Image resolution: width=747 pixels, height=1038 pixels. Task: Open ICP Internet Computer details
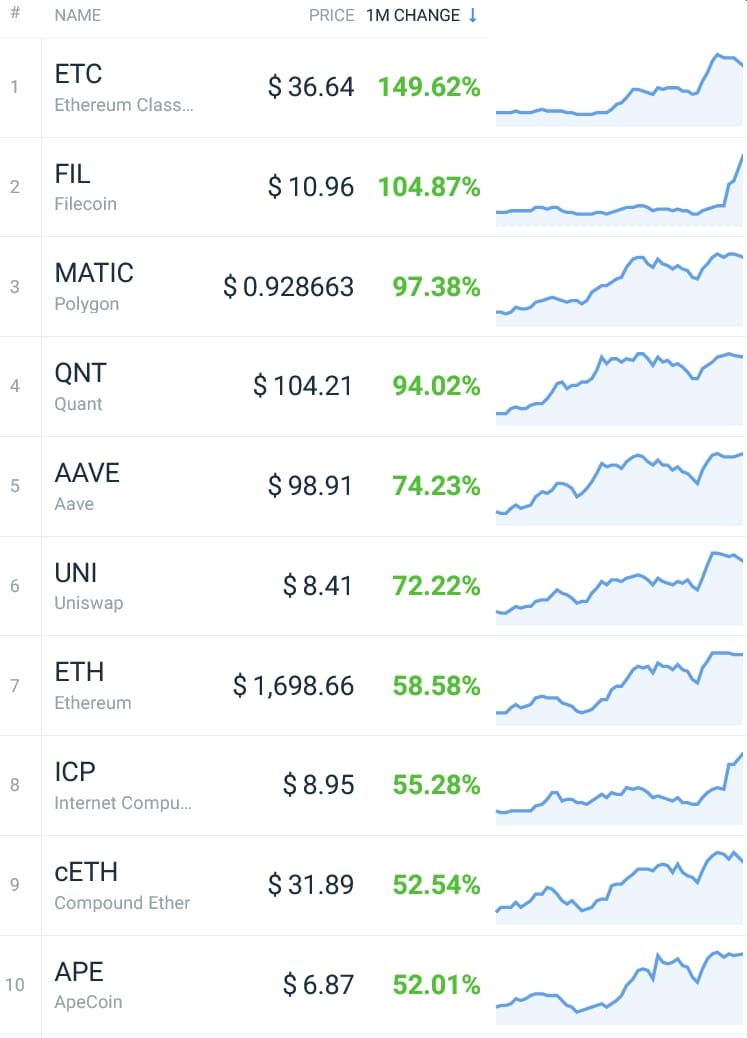[x=123, y=786]
